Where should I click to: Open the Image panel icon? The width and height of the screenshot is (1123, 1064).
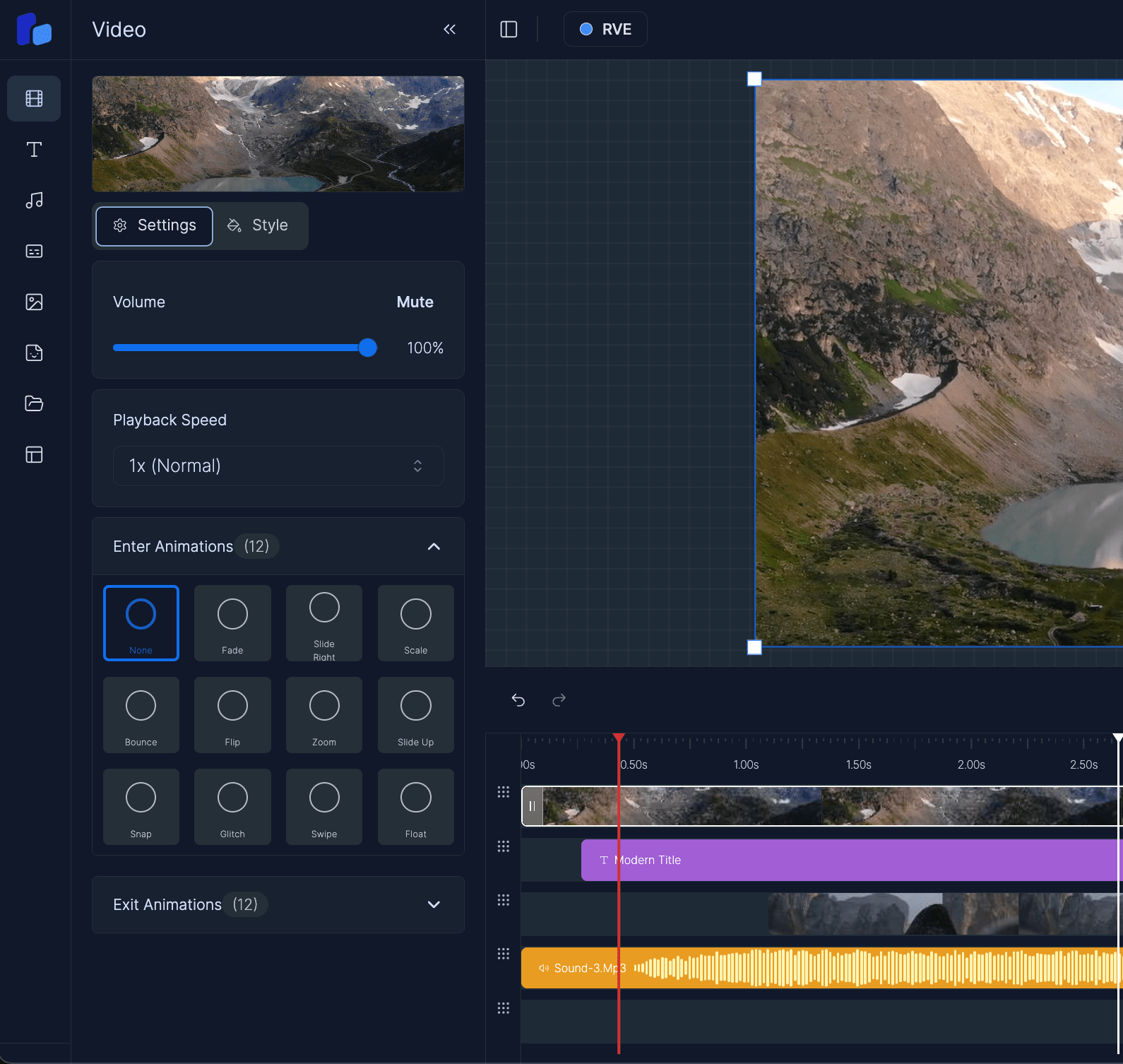(34, 302)
